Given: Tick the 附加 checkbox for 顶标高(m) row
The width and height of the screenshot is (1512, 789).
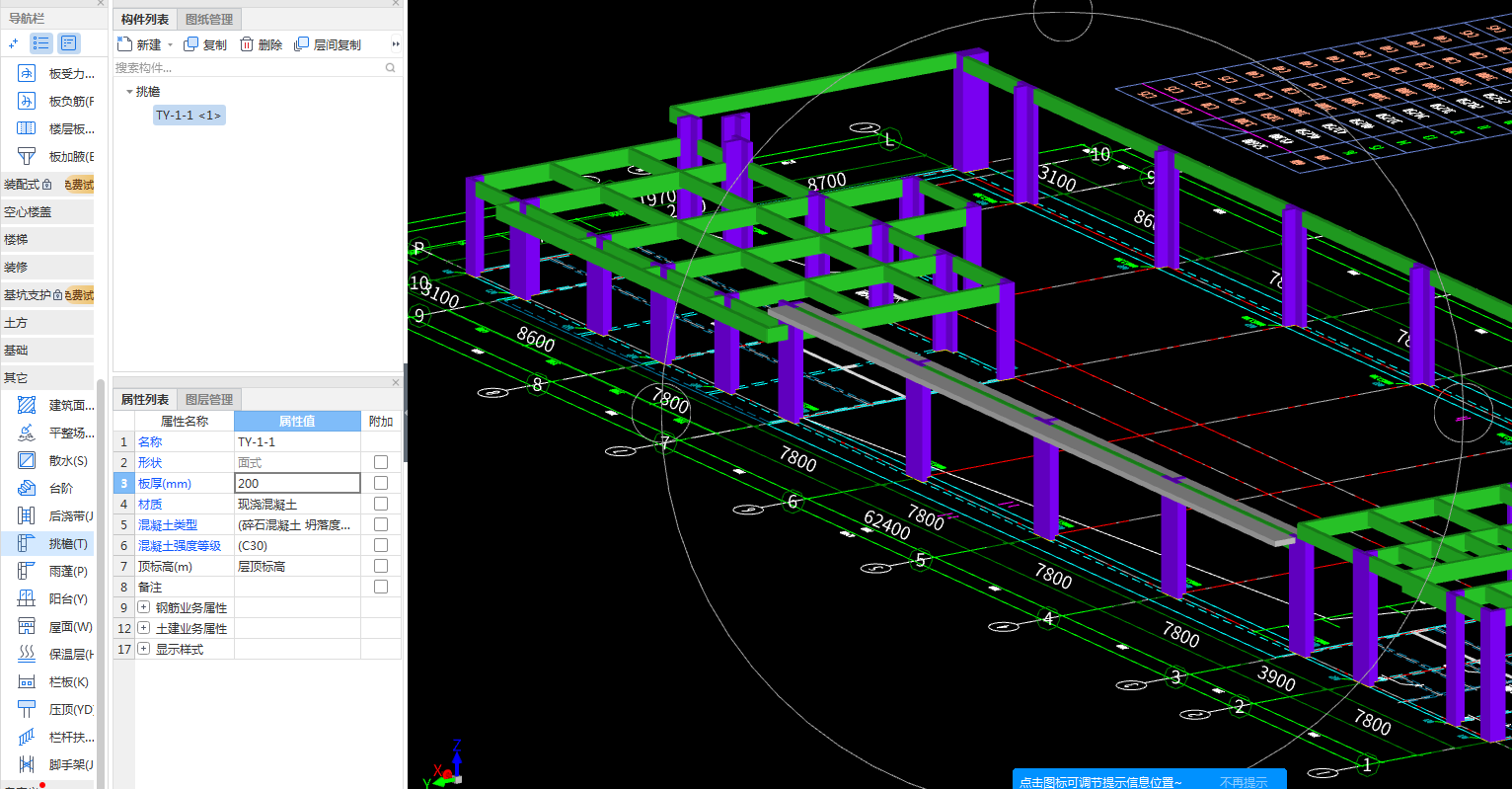Looking at the screenshot, I should tap(381, 566).
